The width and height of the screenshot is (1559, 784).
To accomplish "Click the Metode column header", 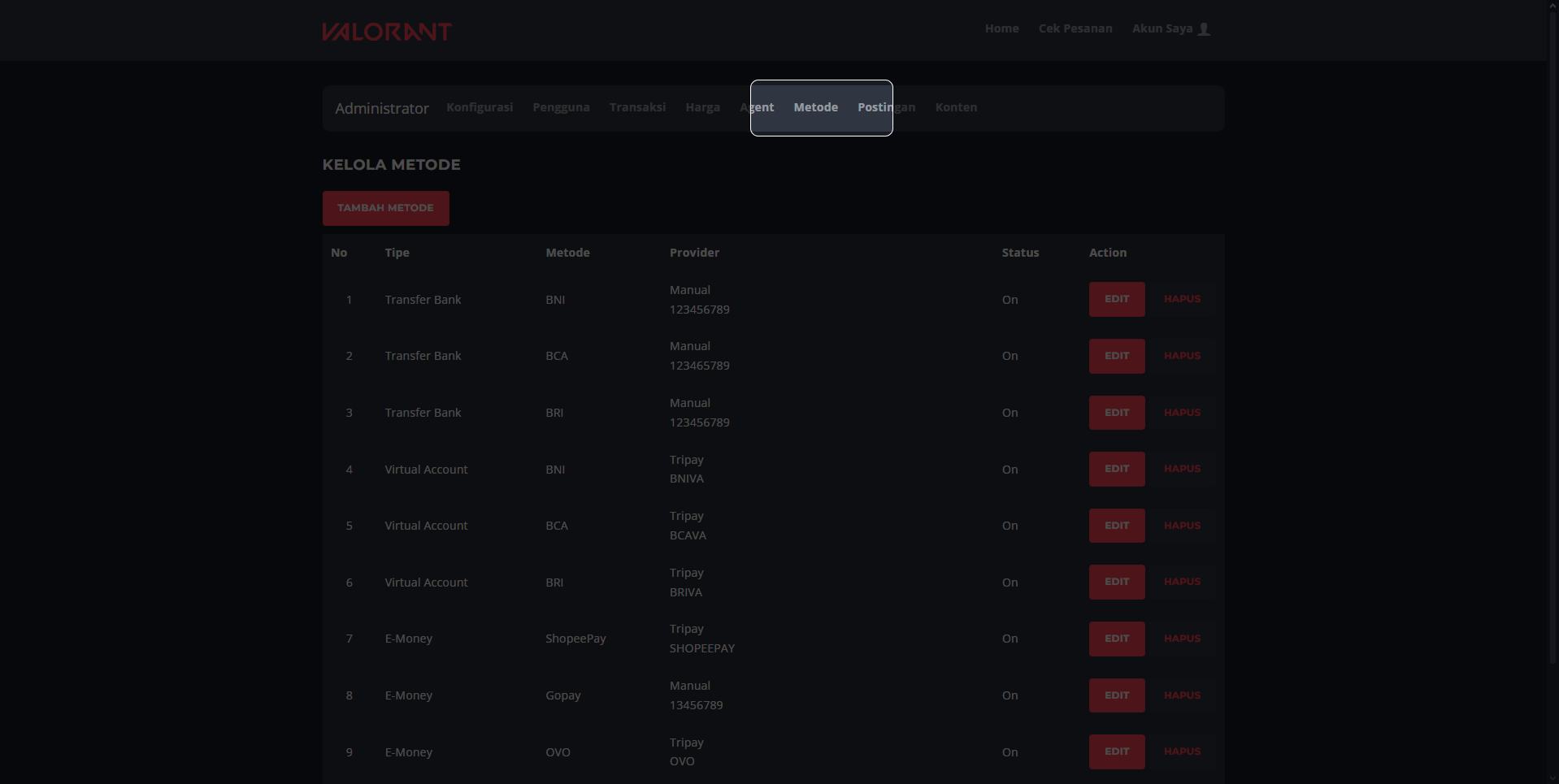I will 567,253.
